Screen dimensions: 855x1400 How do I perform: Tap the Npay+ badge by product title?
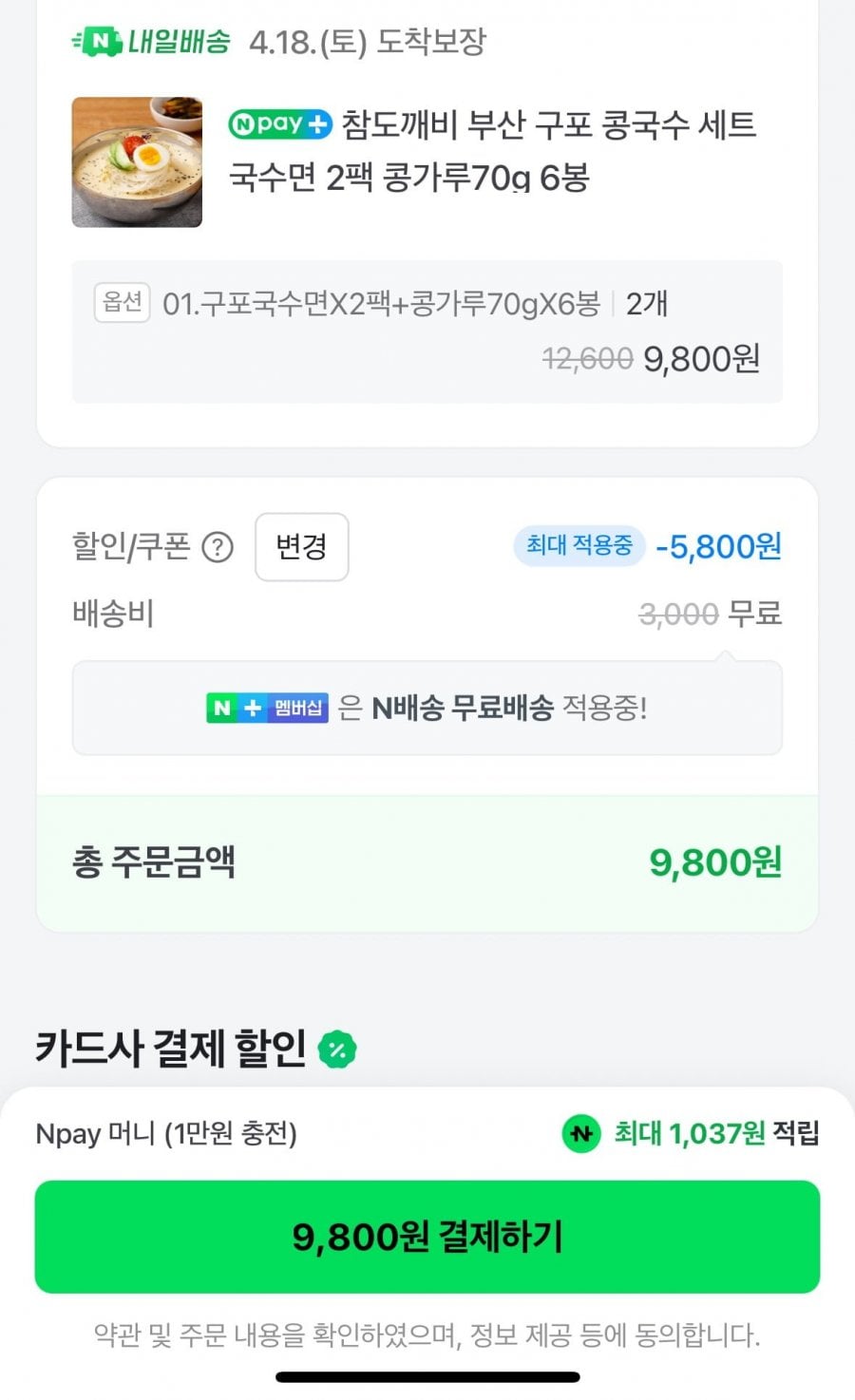(279, 124)
